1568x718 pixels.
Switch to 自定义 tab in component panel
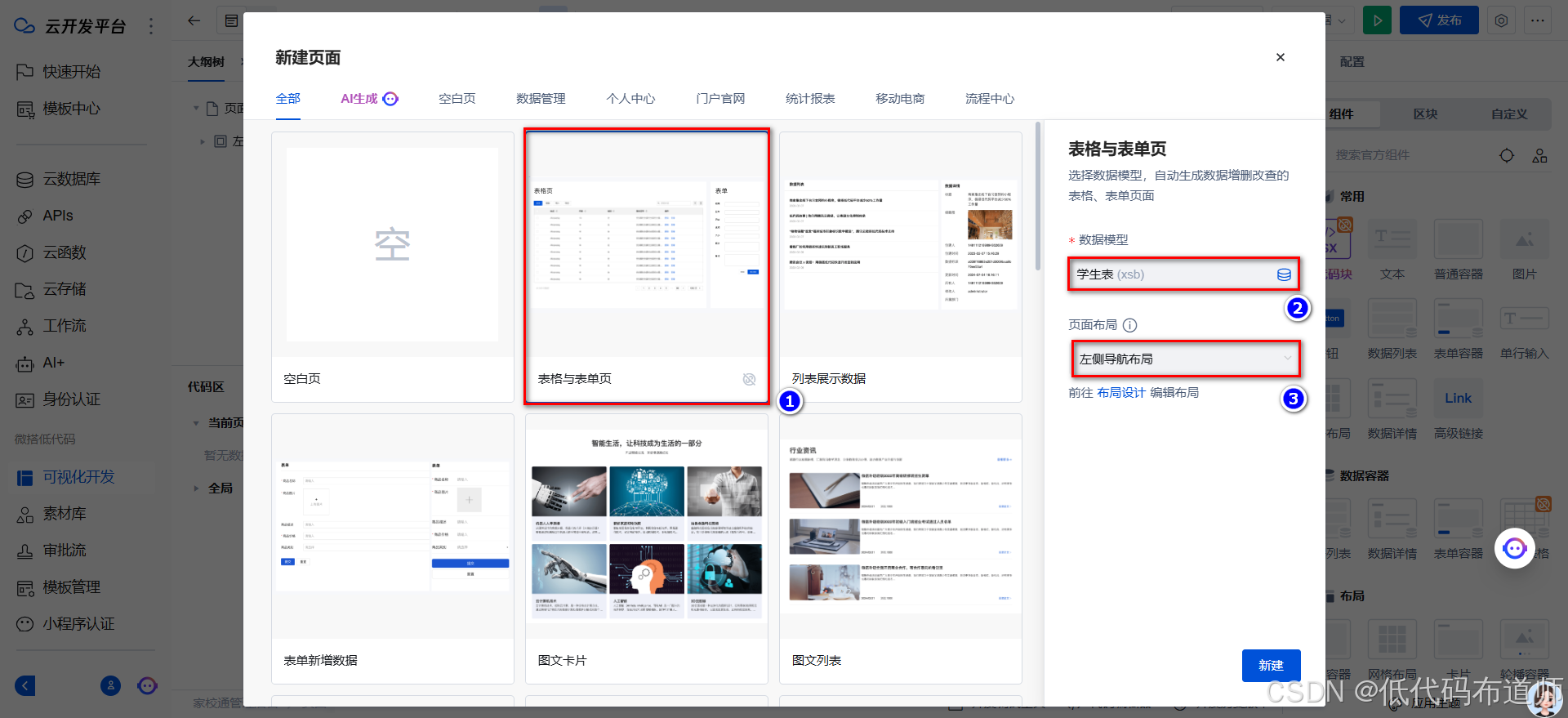(x=1508, y=114)
